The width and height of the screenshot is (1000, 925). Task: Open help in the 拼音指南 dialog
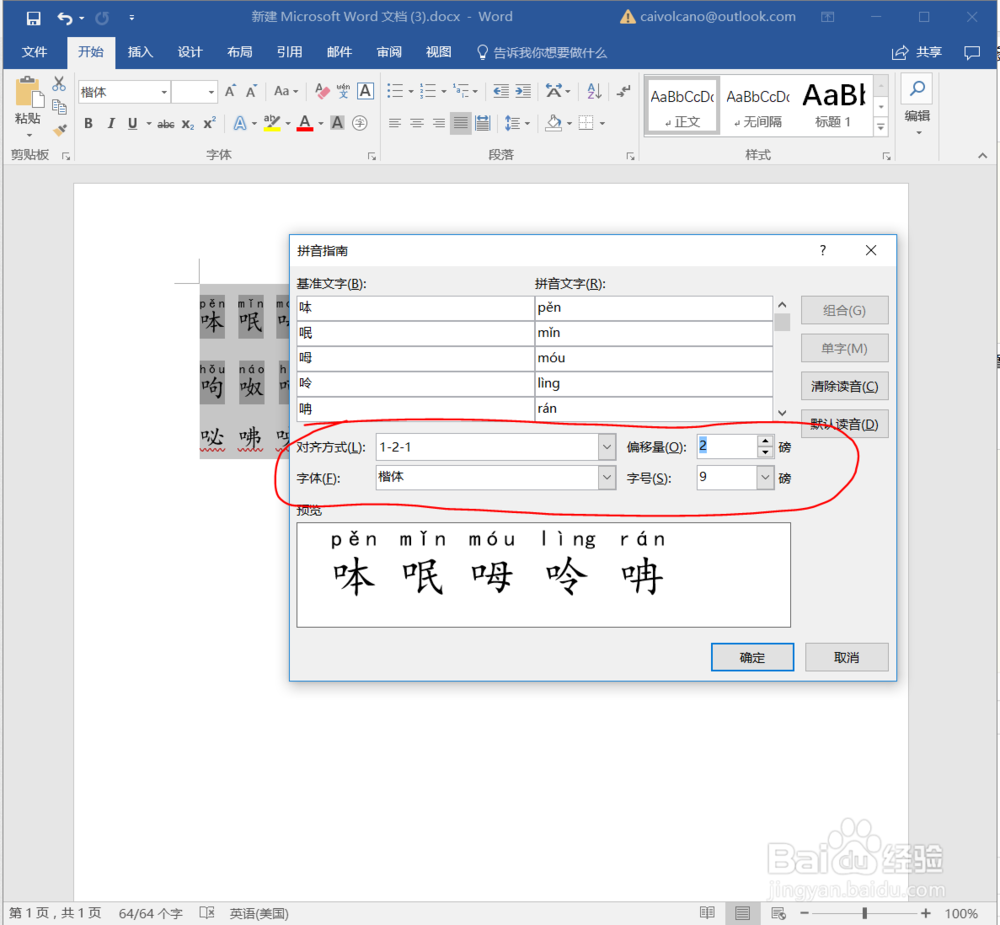click(x=823, y=250)
